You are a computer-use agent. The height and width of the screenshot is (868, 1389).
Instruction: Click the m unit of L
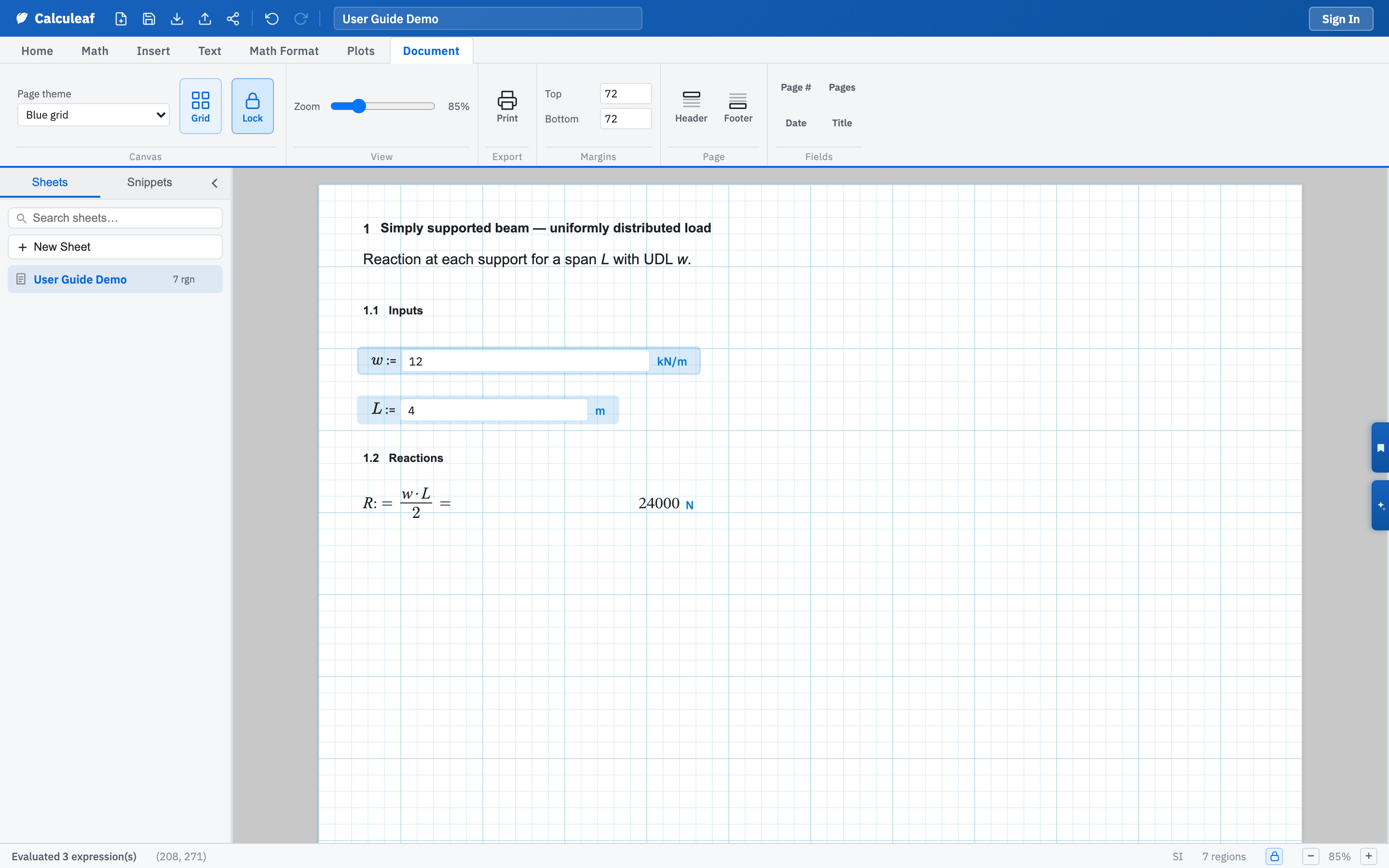pyautogui.click(x=600, y=411)
